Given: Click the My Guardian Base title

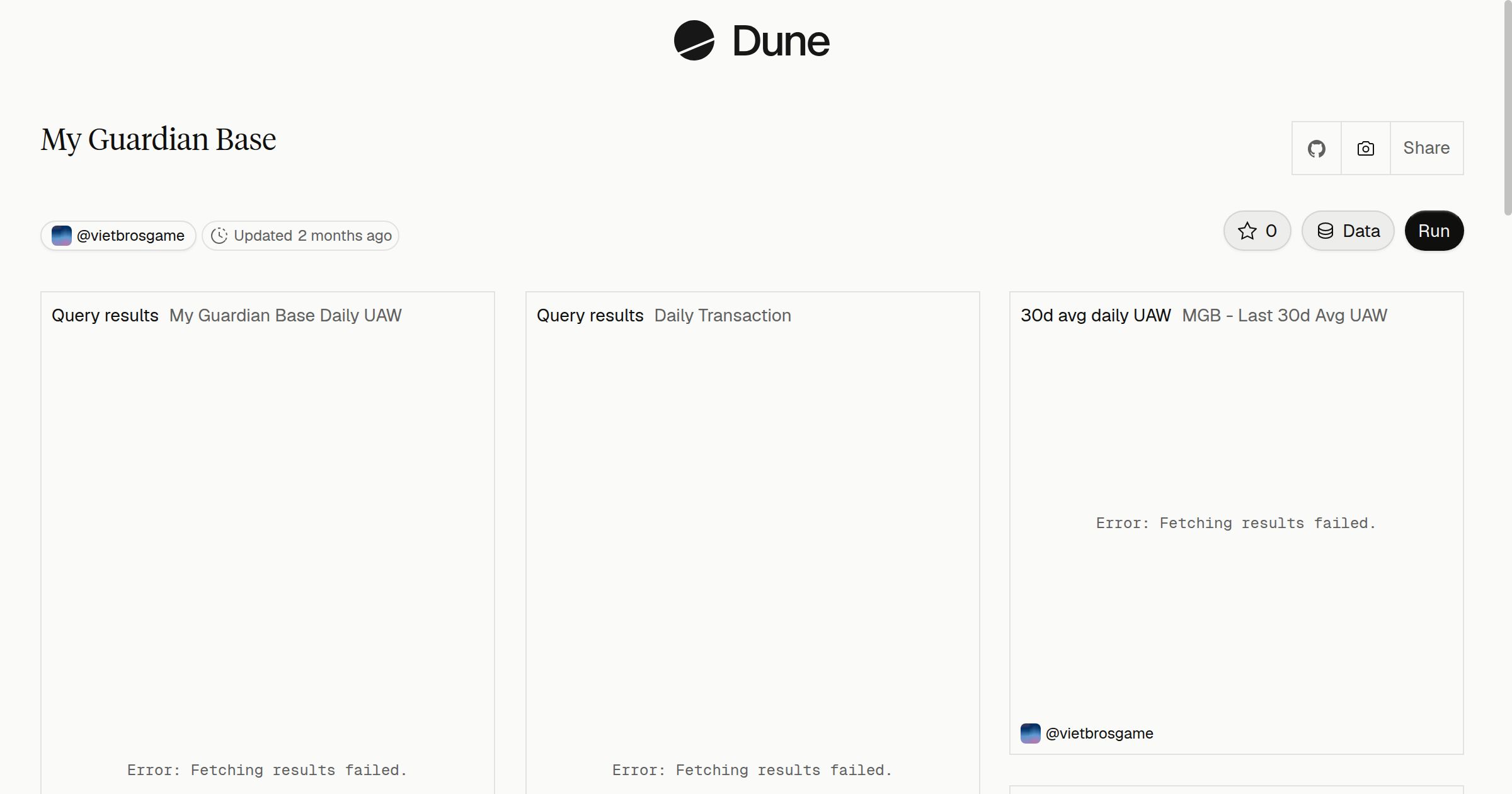Looking at the screenshot, I should pyautogui.click(x=158, y=139).
